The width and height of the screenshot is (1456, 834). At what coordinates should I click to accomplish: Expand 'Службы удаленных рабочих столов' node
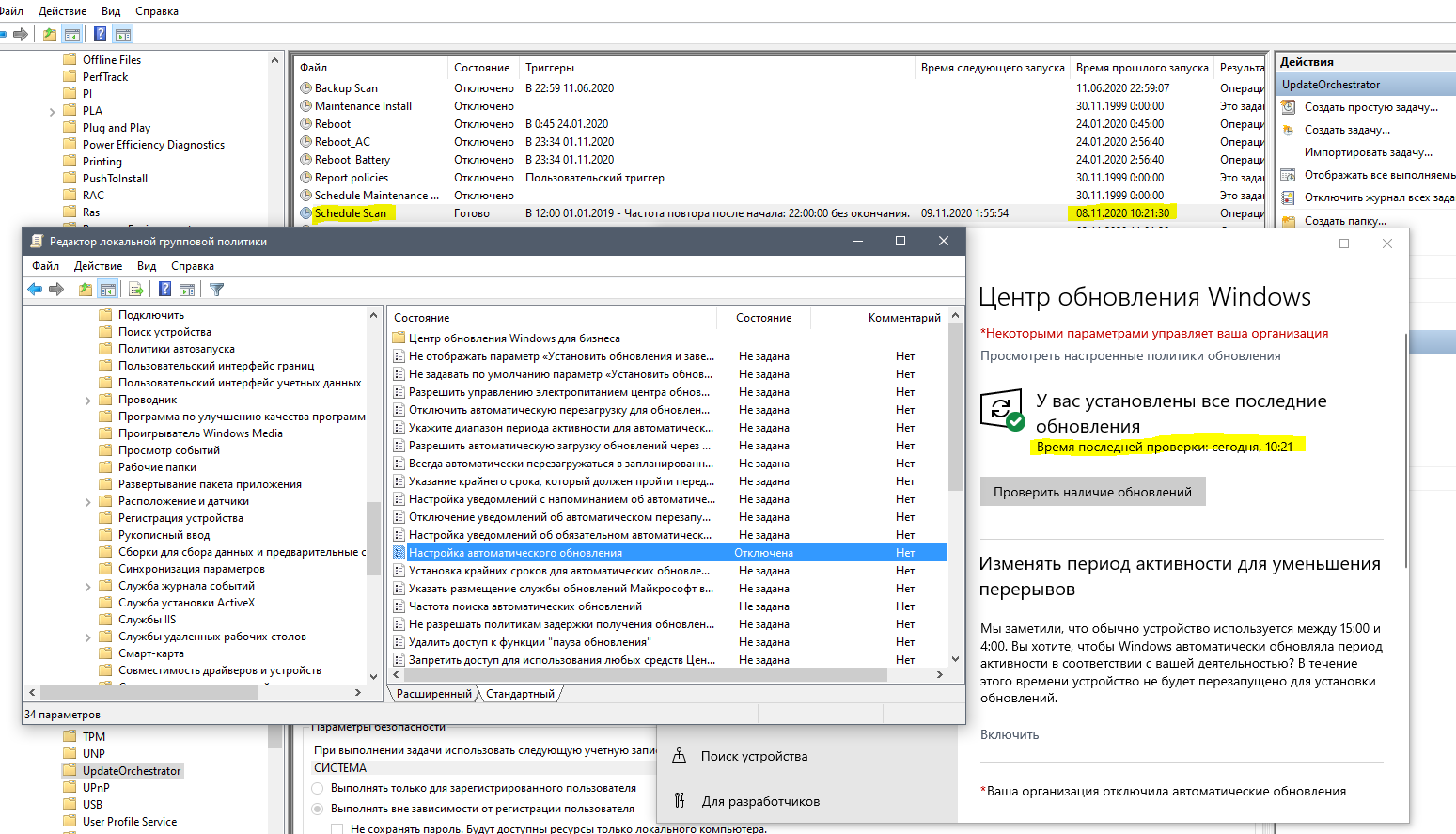[88, 637]
